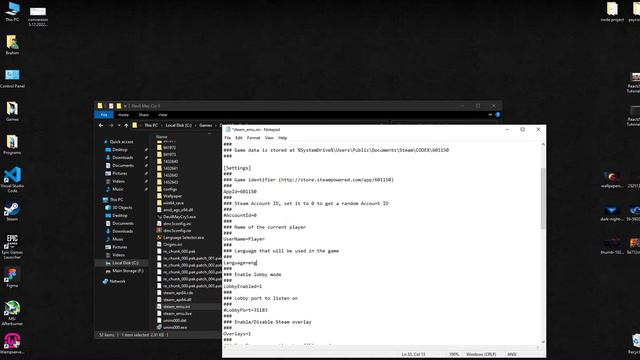Open recent locations dropdown in Explorer
Viewport: 640px width, 360px height.
[119, 125]
